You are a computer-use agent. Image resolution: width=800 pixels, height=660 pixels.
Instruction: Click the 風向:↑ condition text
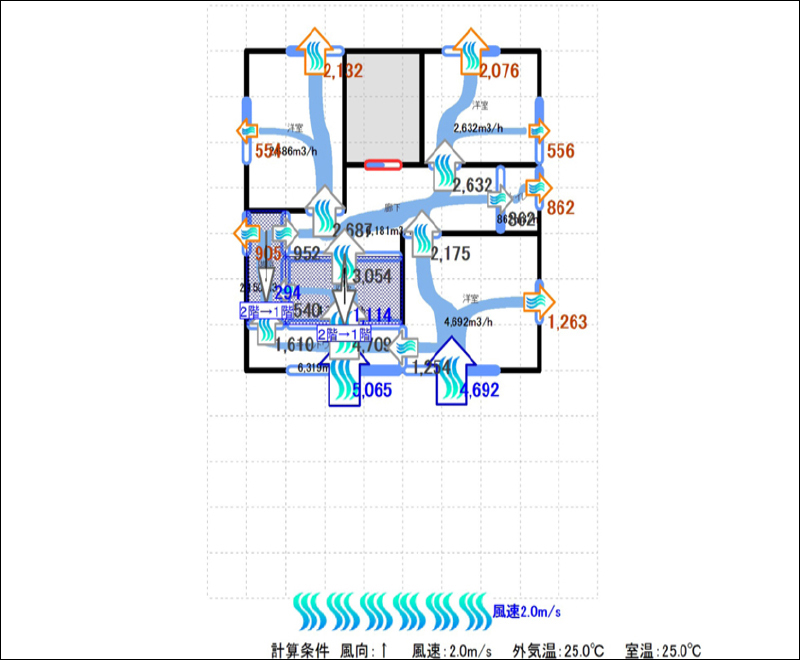pyautogui.click(x=365, y=650)
